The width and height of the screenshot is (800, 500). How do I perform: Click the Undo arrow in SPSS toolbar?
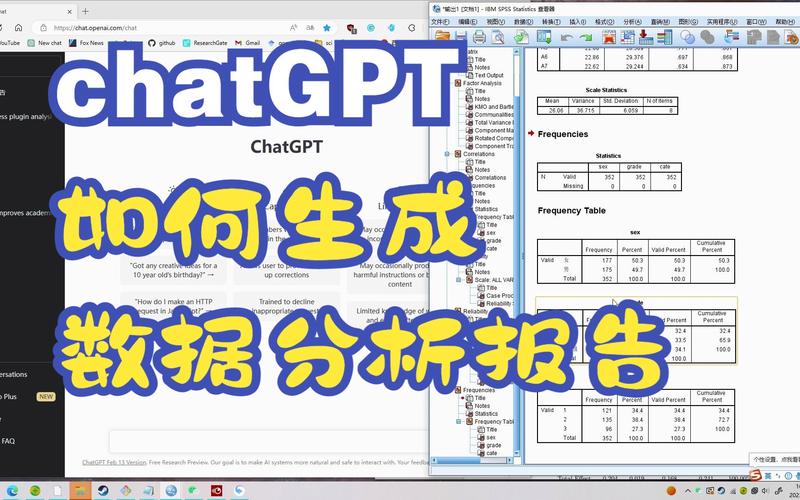(x=567, y=37)
